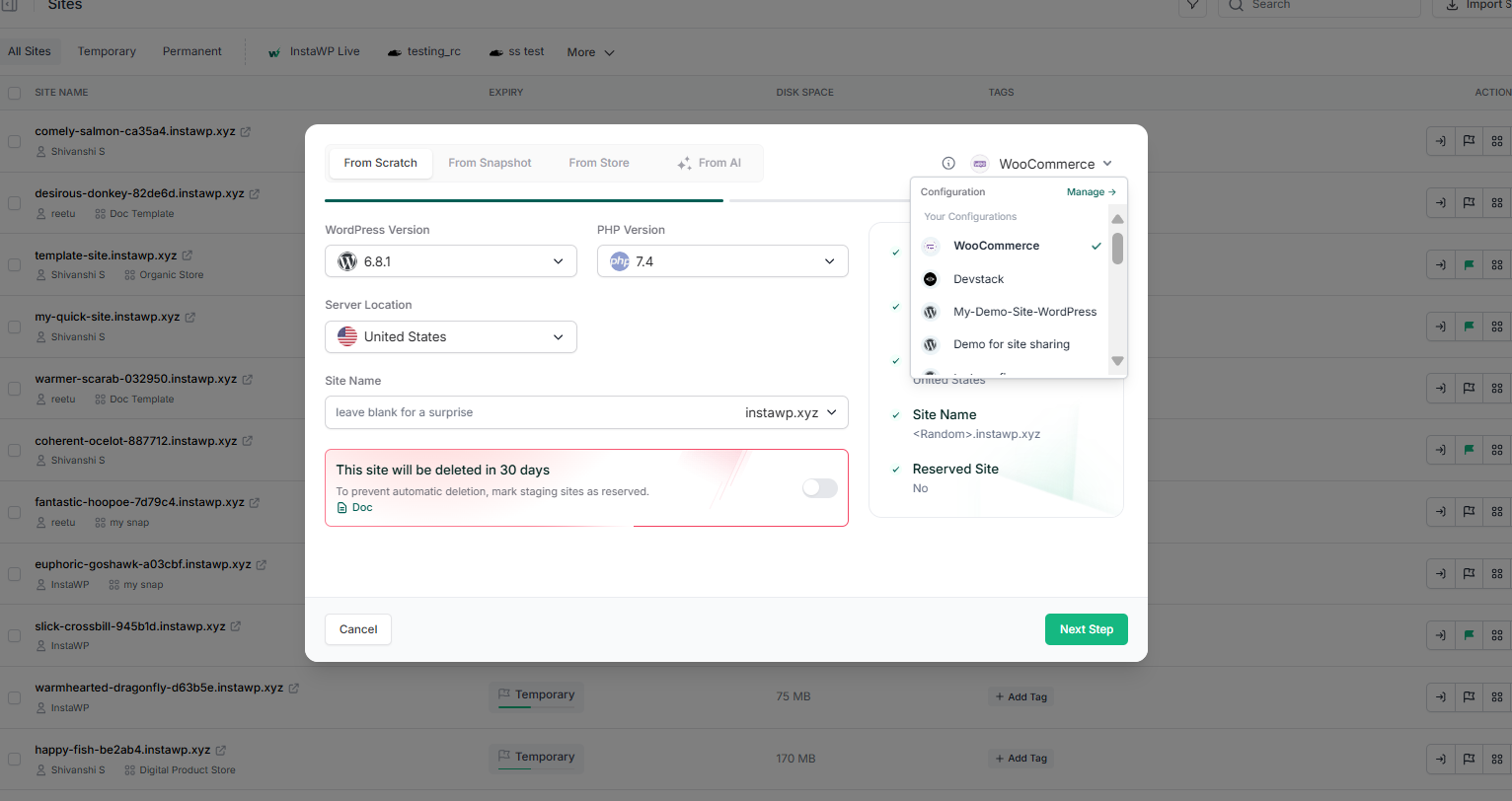Open external link icon for comely-salmon-ca35a4 site
This screenshot has height=801, width=1512.
point(246,131)
